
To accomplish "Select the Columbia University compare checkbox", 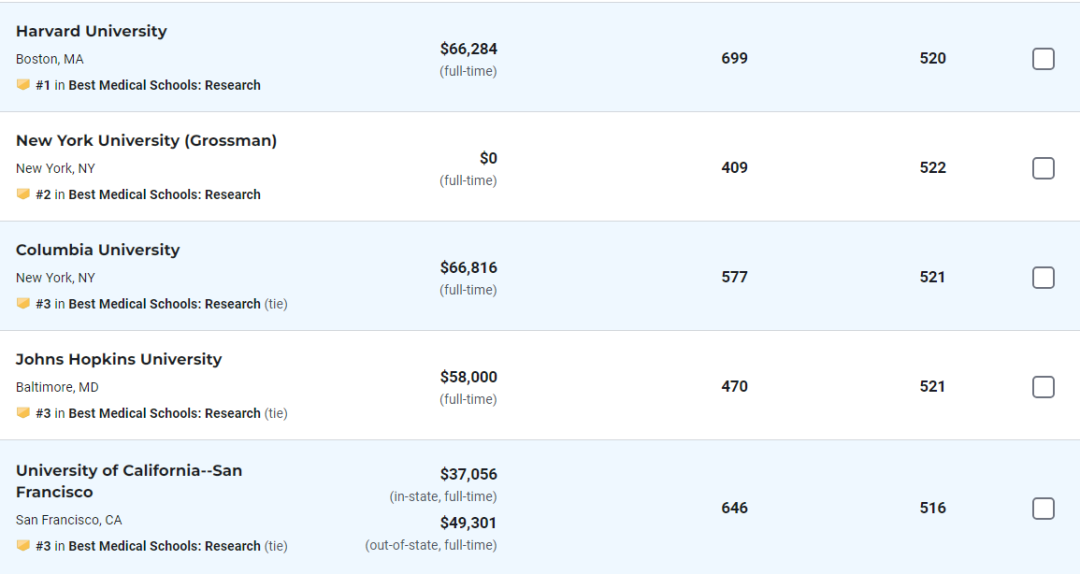I will pyautogui.click(x=1043, y=278).
